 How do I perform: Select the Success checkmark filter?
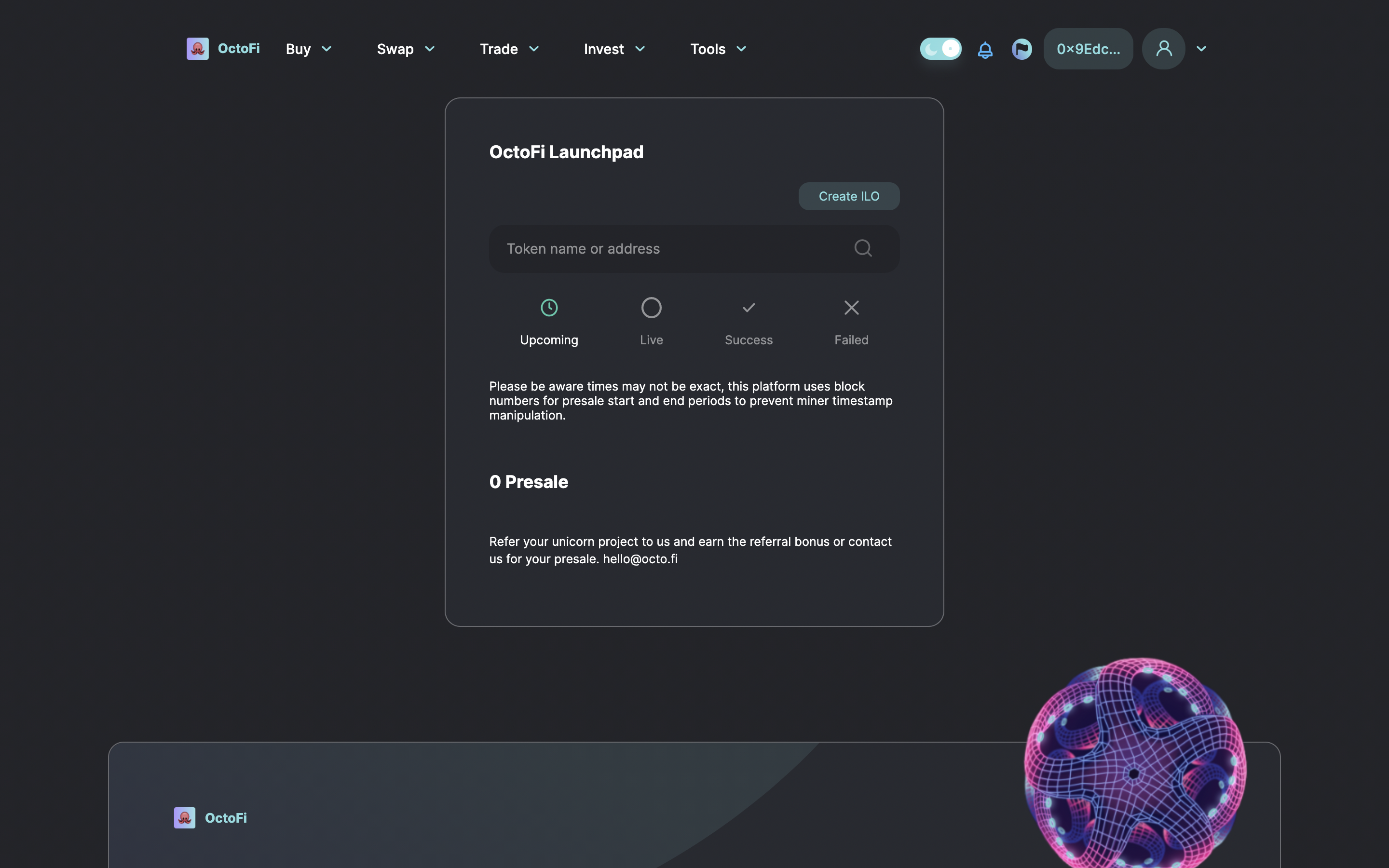(749, 308)
